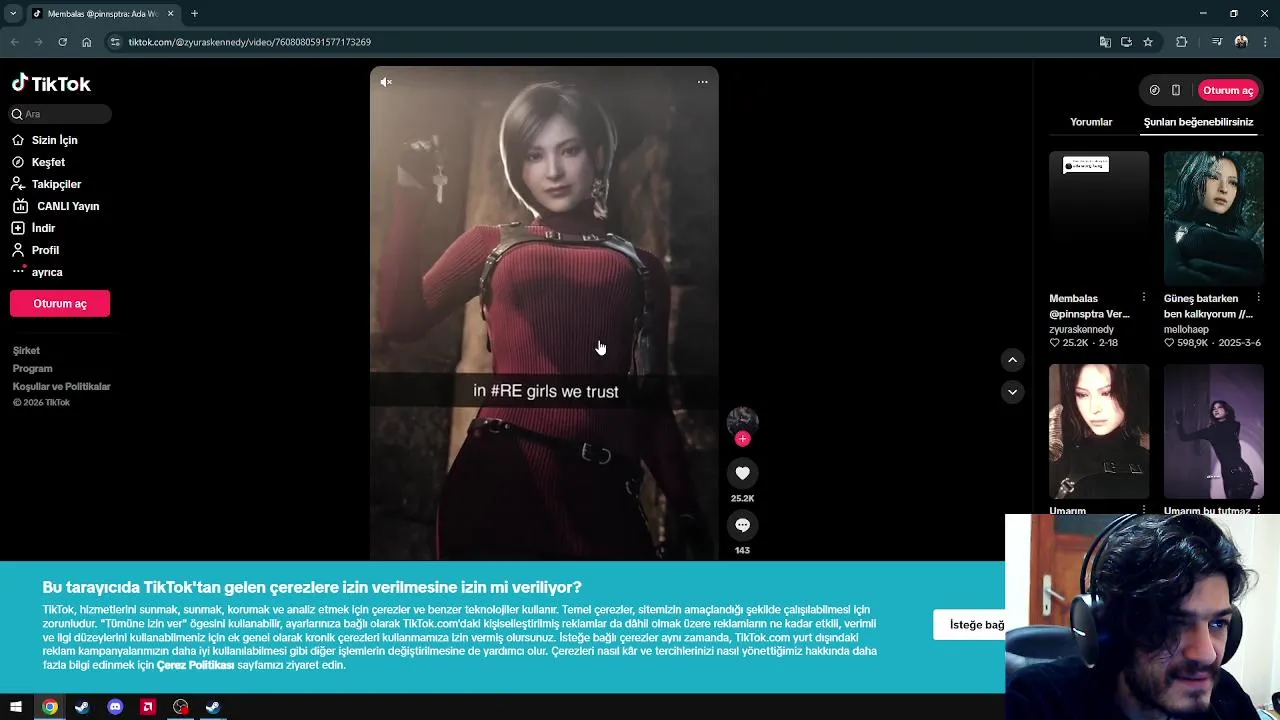1280x720 pixels.
Task: Open the Güneş batarken video thumbnail
Action: (1213, 218)
